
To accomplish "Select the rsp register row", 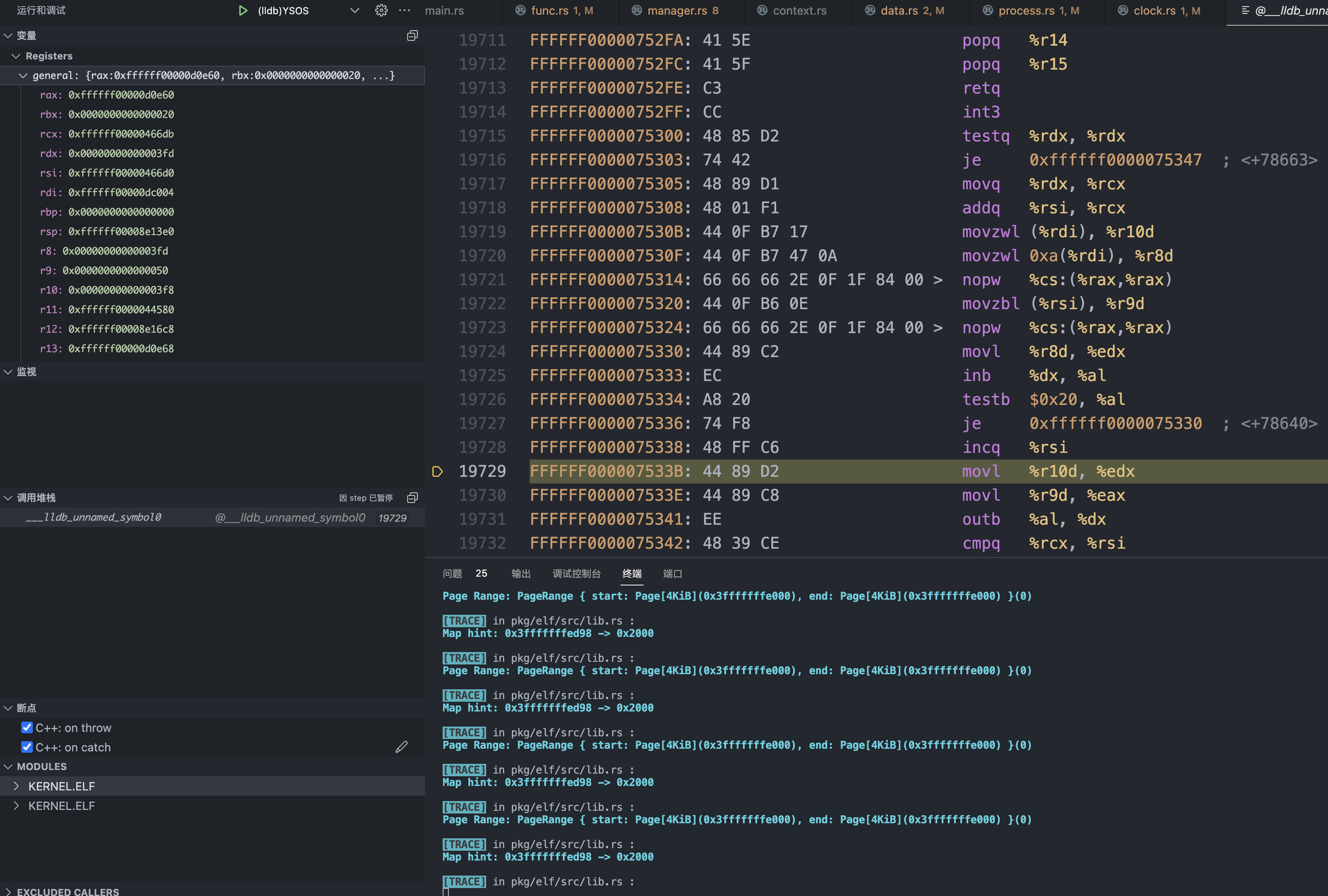I will [x=212, y=232].
